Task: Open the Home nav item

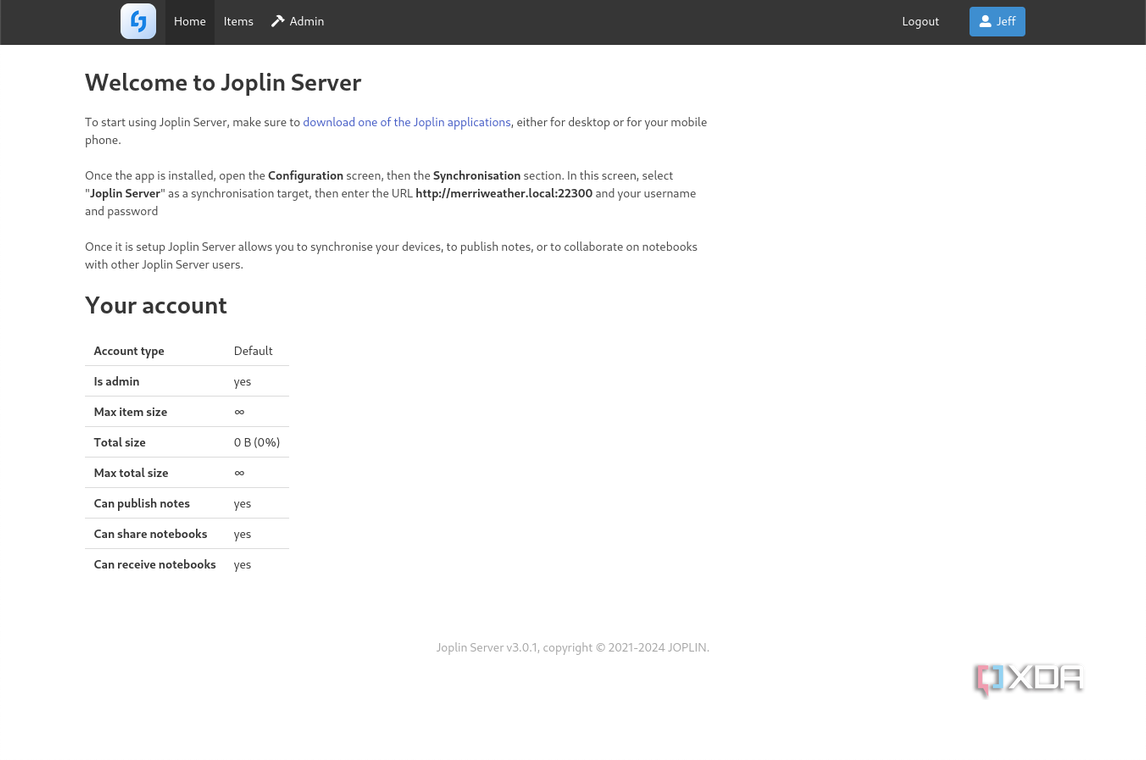Action: 189,22
